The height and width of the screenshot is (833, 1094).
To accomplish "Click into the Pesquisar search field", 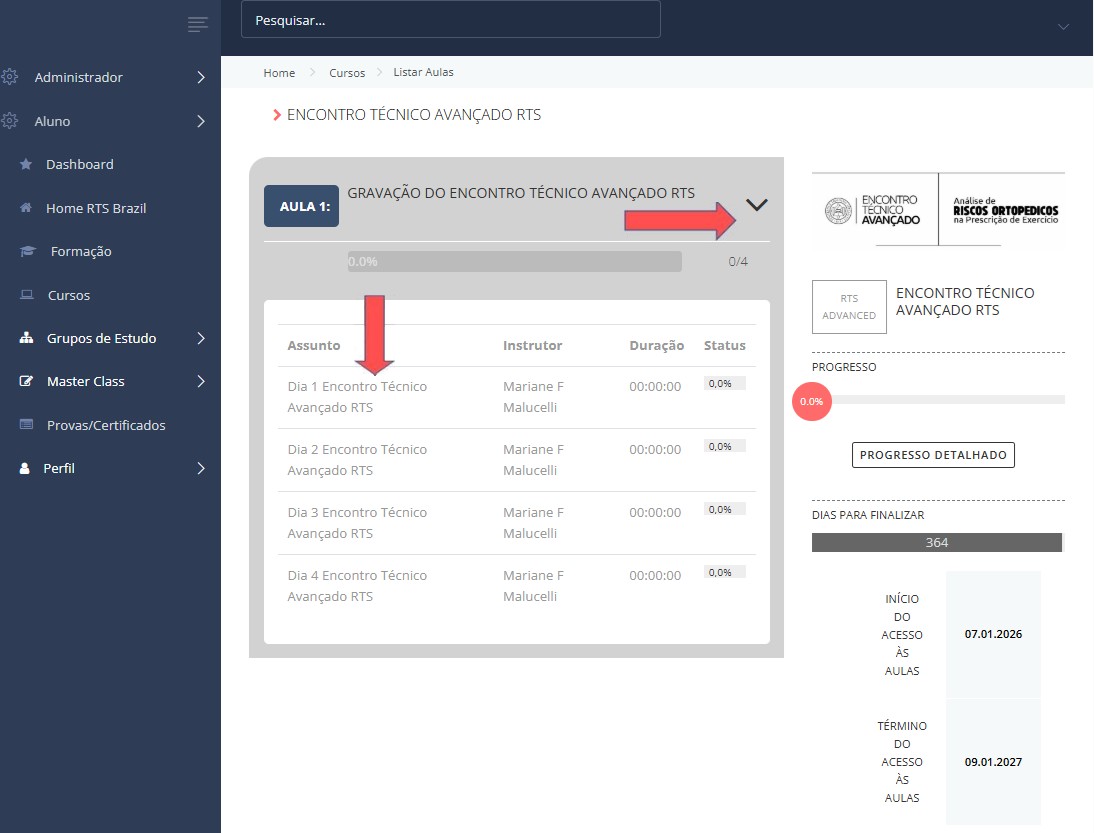I will (x=450, y=20).
